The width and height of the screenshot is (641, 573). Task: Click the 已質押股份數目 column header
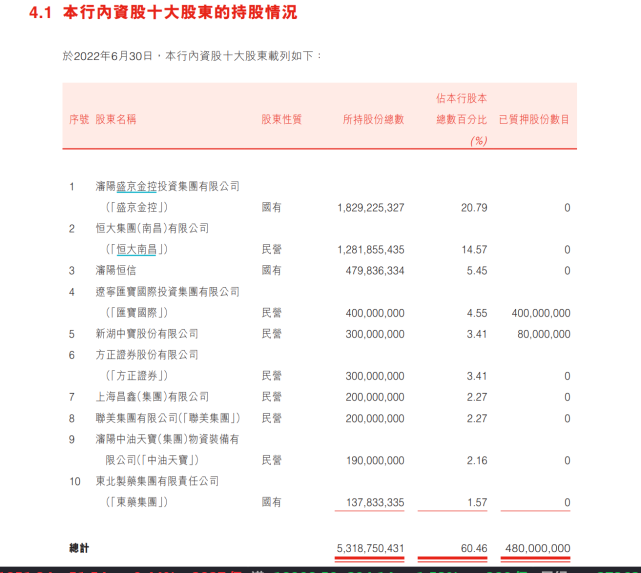click(534, 119)
